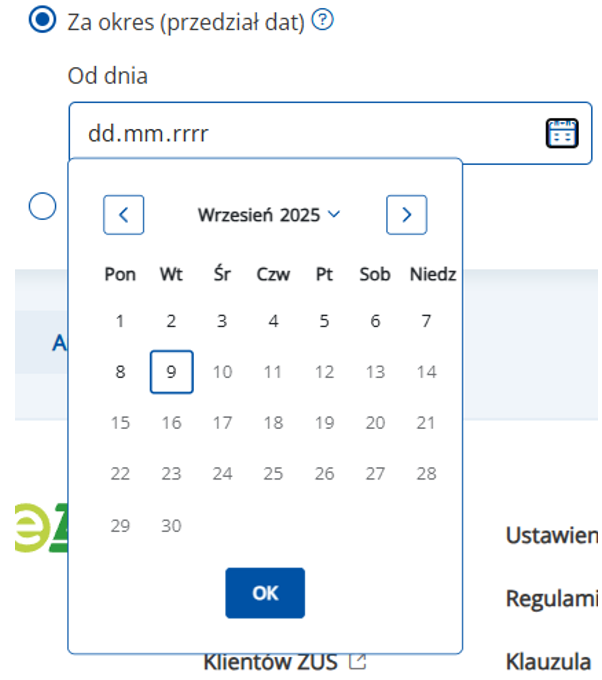This screenshot has height=680, width=602.
Task: Choose day 5 in September calendar
Action: [x=324, y=321]
